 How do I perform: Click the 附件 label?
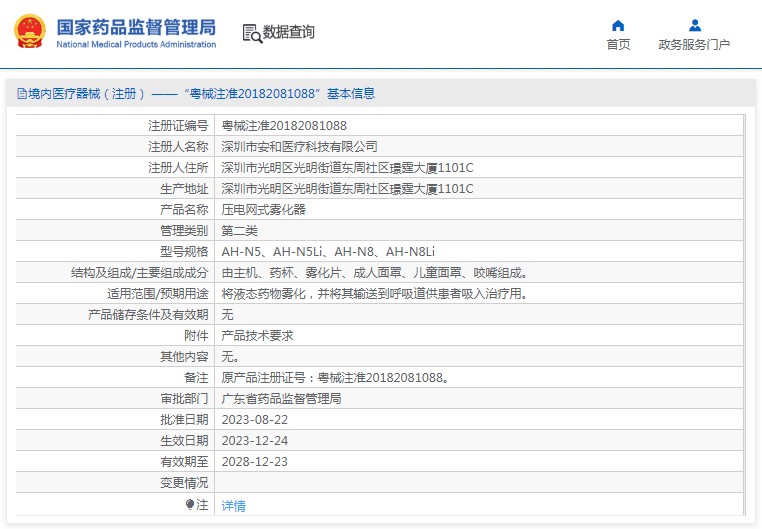point(196,336)
